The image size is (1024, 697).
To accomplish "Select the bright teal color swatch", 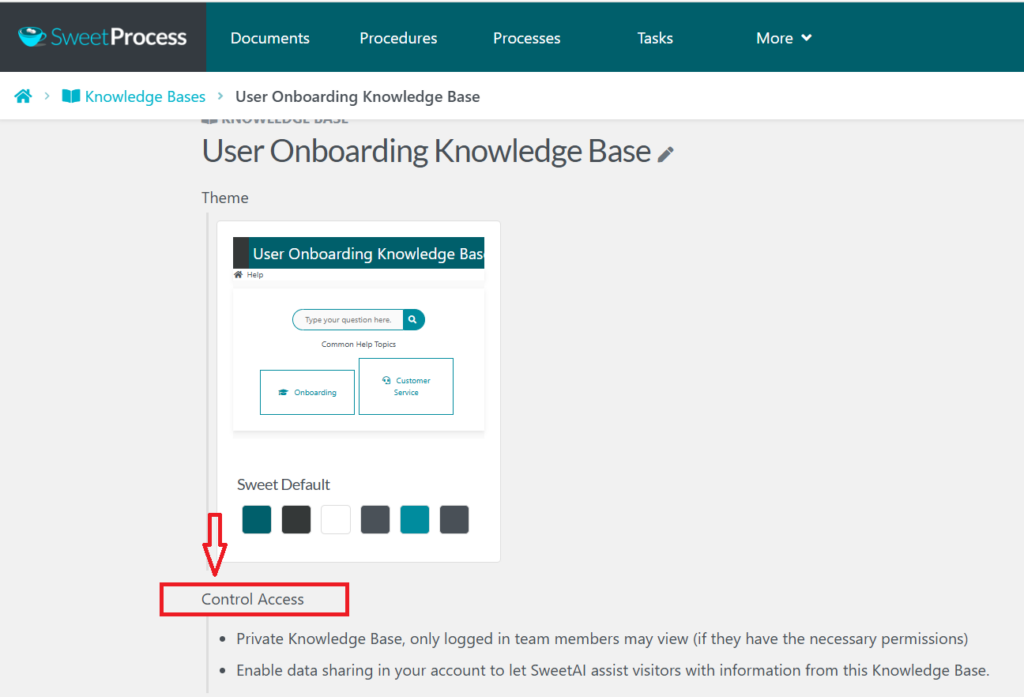I will pos(415,519).
